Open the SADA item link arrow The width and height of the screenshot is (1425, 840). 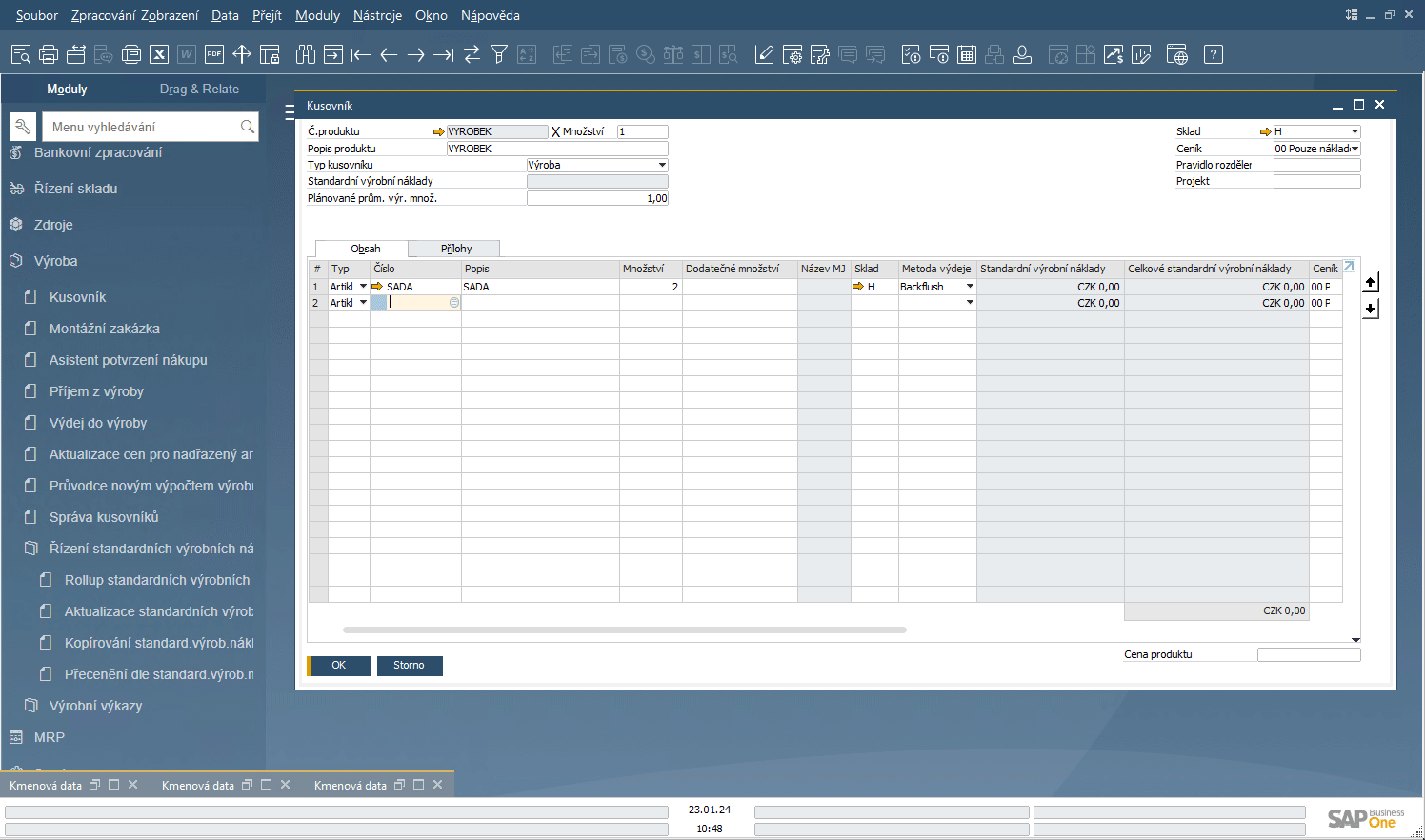tap(377, 287)
